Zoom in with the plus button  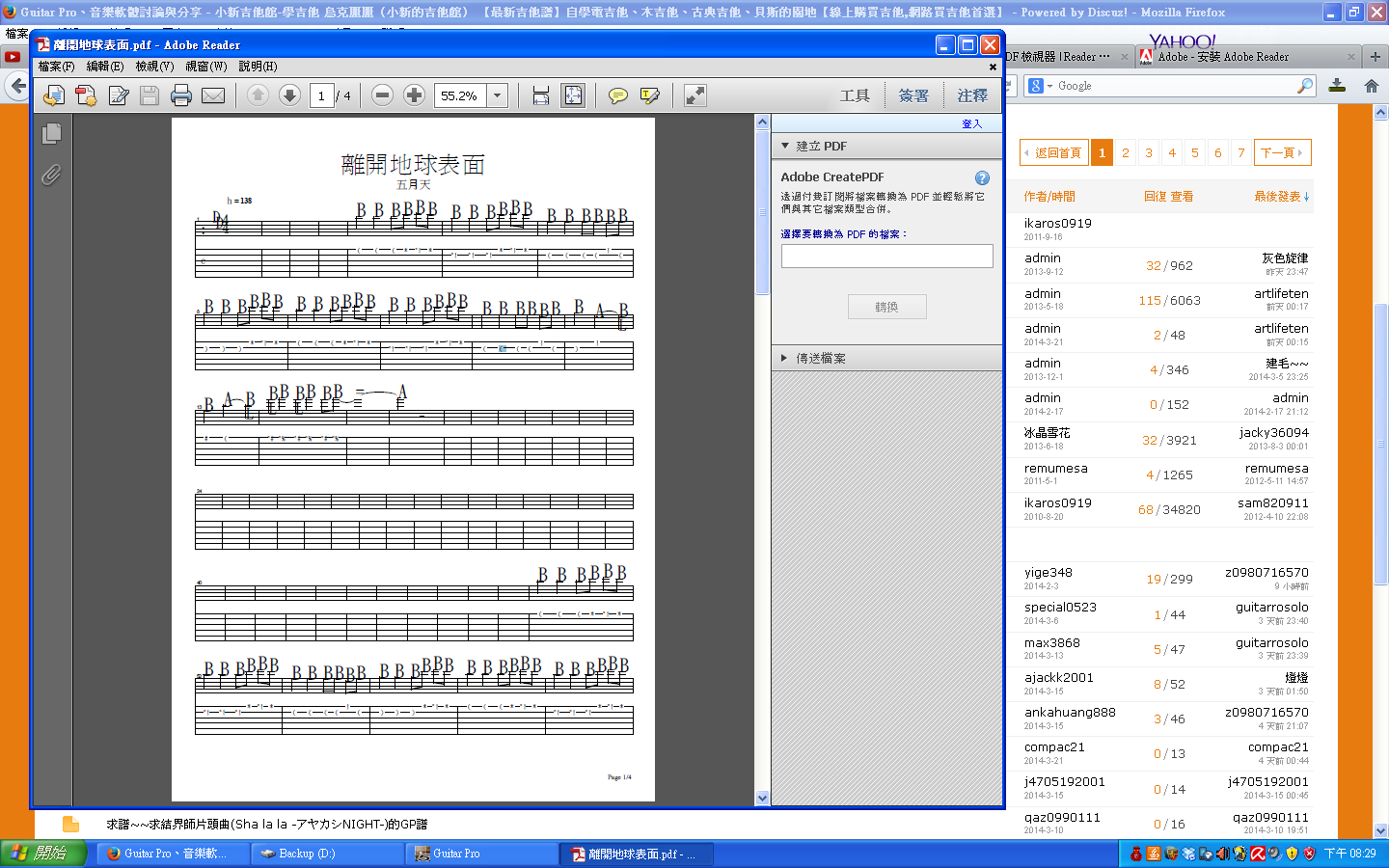click(x=414, y=95)
